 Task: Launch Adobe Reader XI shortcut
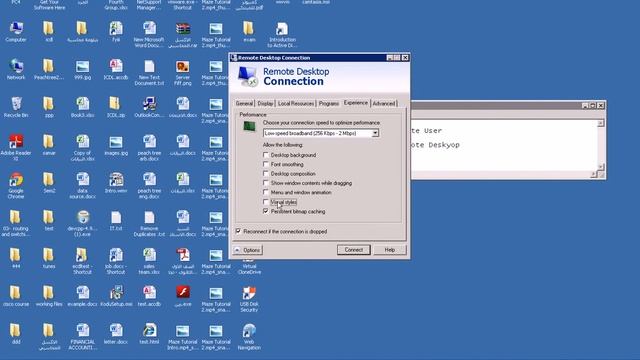coord(16,147)
